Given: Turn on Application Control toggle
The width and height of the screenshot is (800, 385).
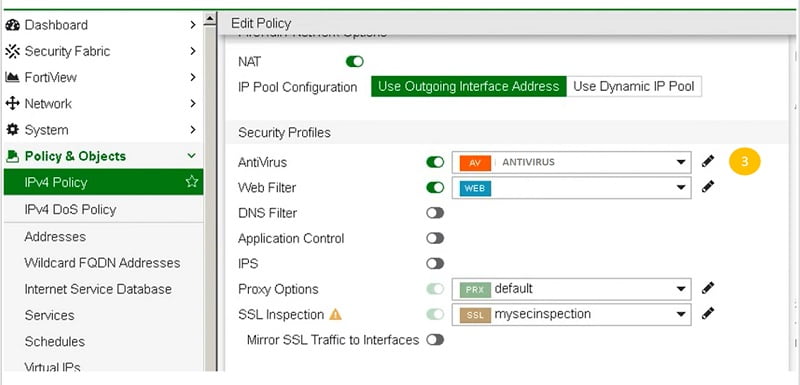Looking at the screenshot, I should click(x=435, y=238).
